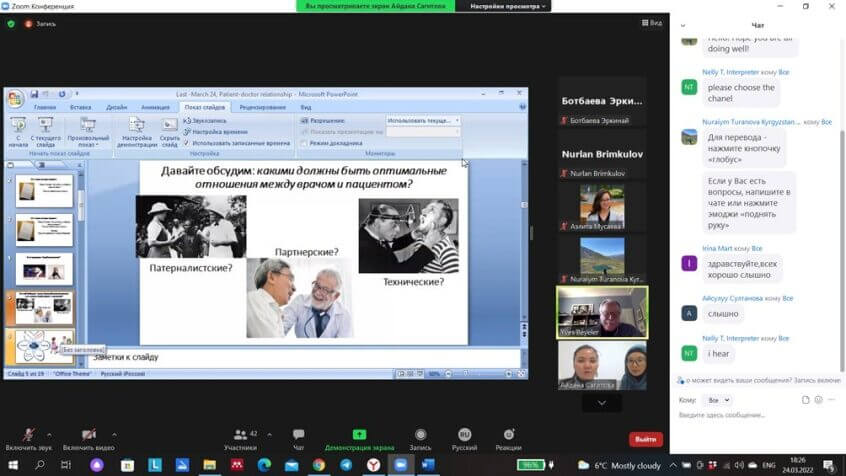The image size is (846, 476).
Task: Open the chat recipient Все dropdown
Action: point(717,399)
